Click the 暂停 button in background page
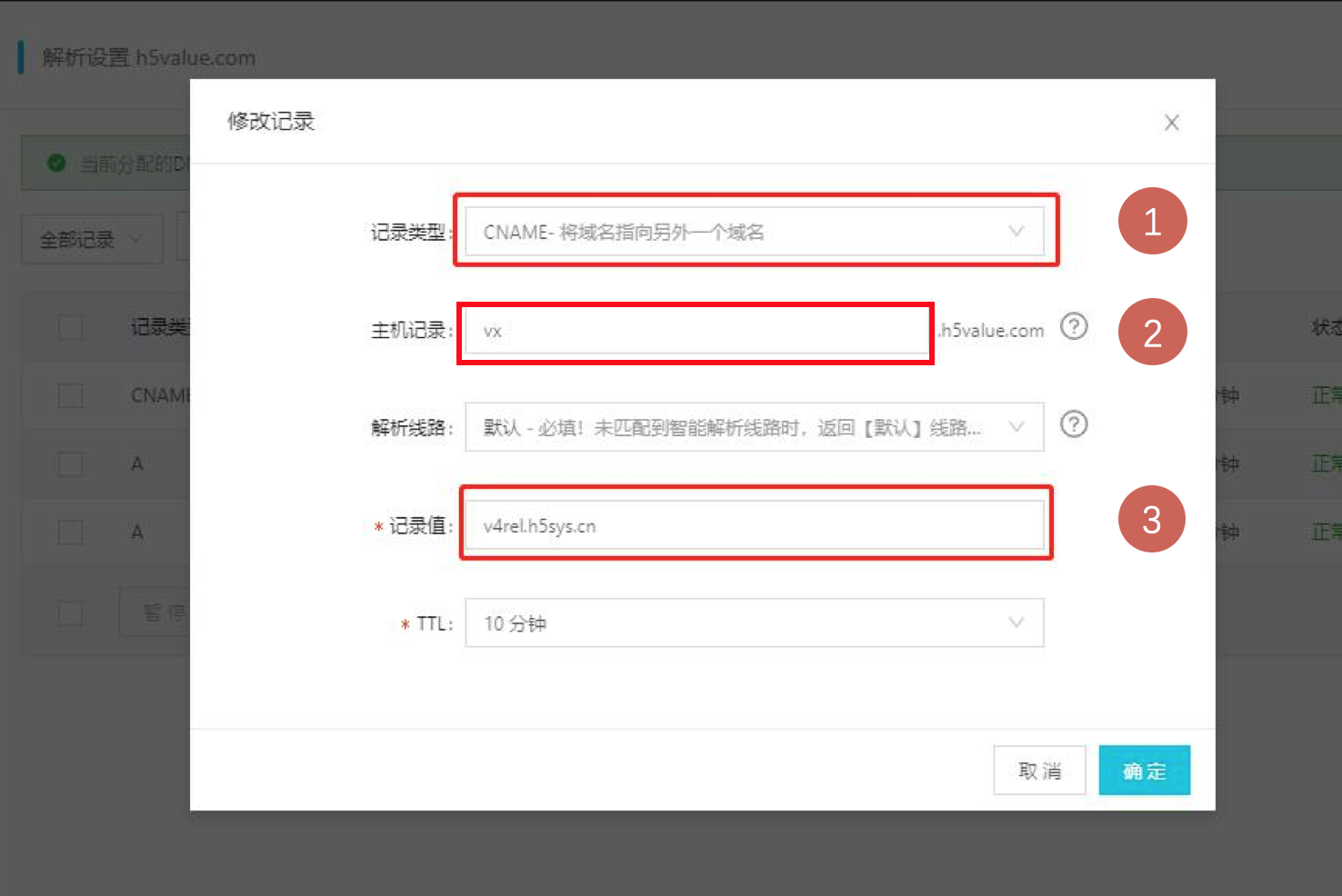The height and width of the screenshot is (896, 1342). coord(155,612)
